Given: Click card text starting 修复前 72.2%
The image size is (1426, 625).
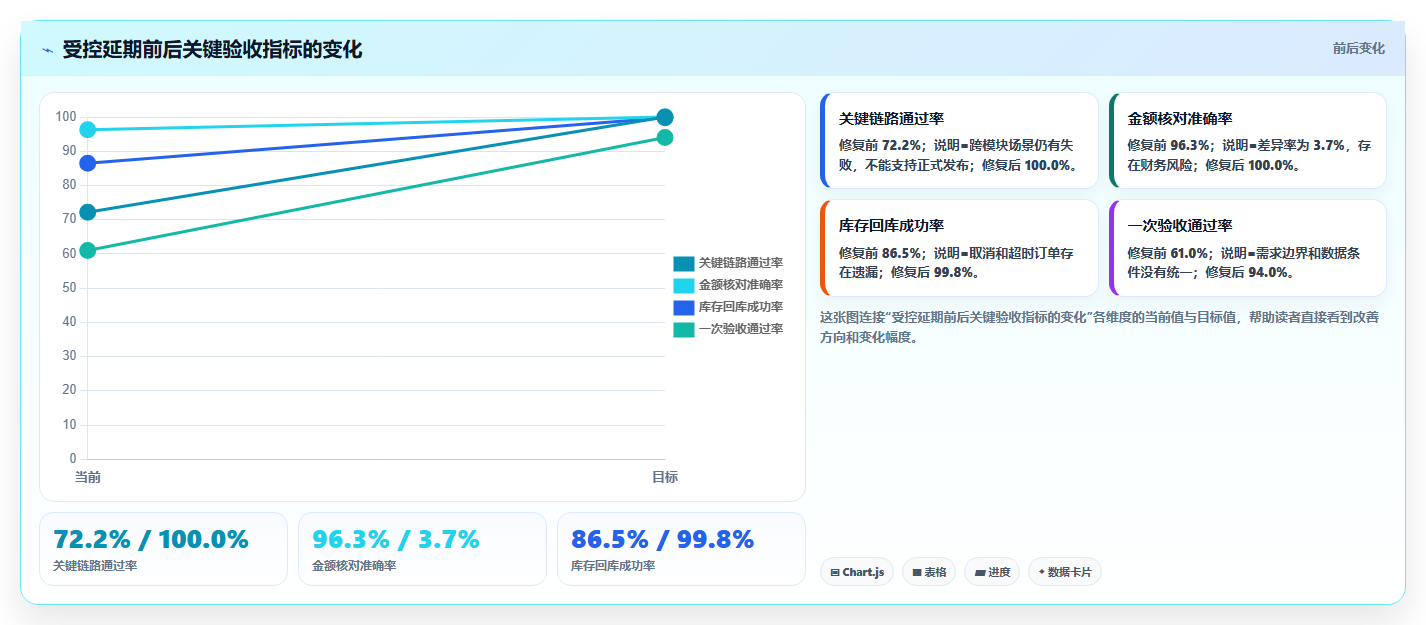Looking at the screenshot, I should (959, 155).
